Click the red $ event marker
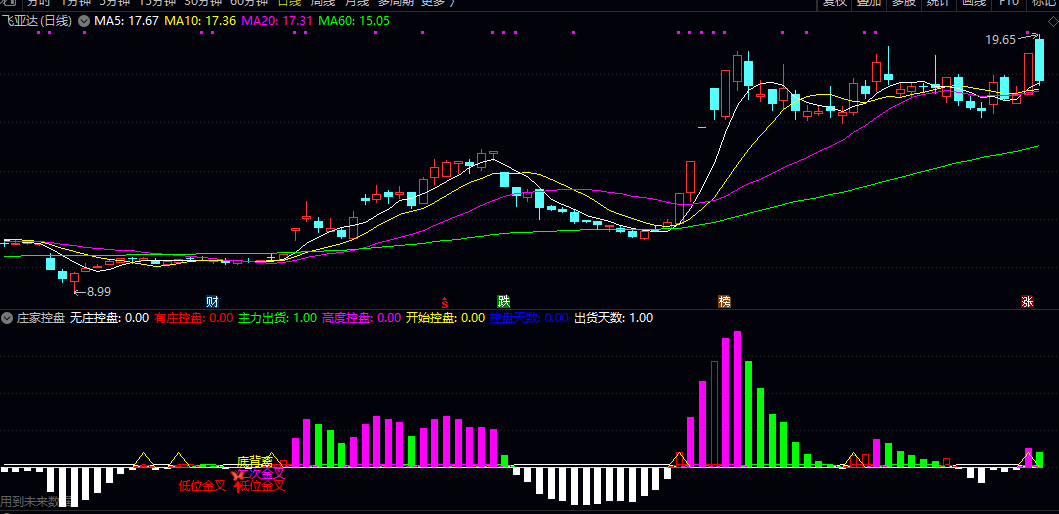Viewport: 1059px width, 514px height. pos(445,301)
